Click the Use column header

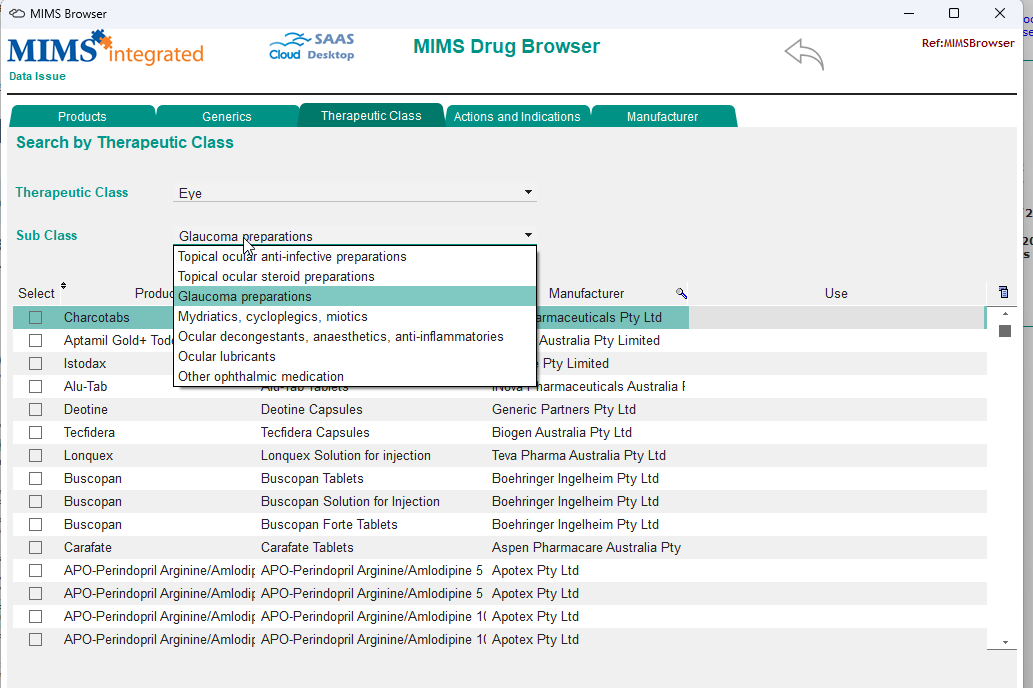pos(836,293)
